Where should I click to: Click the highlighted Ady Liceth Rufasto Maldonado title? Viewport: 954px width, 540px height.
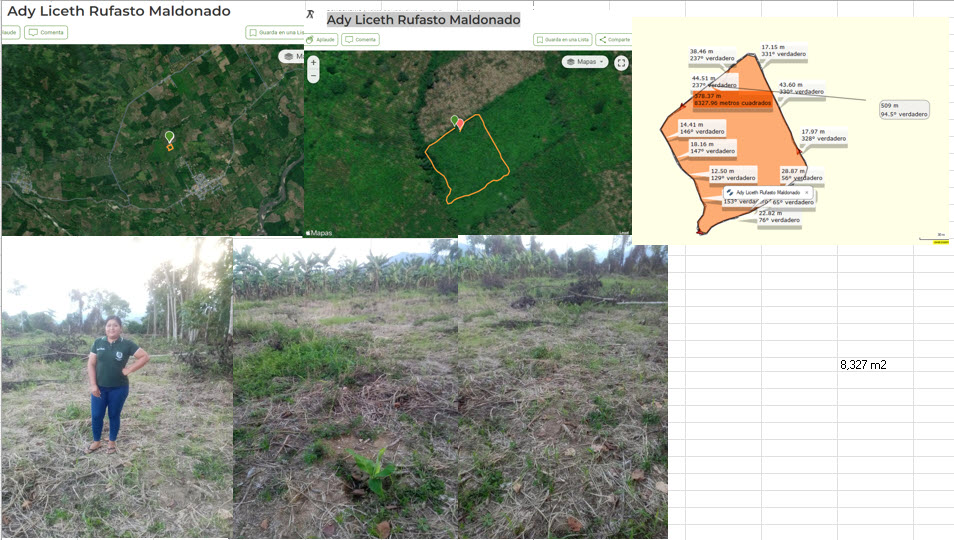click(423, 20)
